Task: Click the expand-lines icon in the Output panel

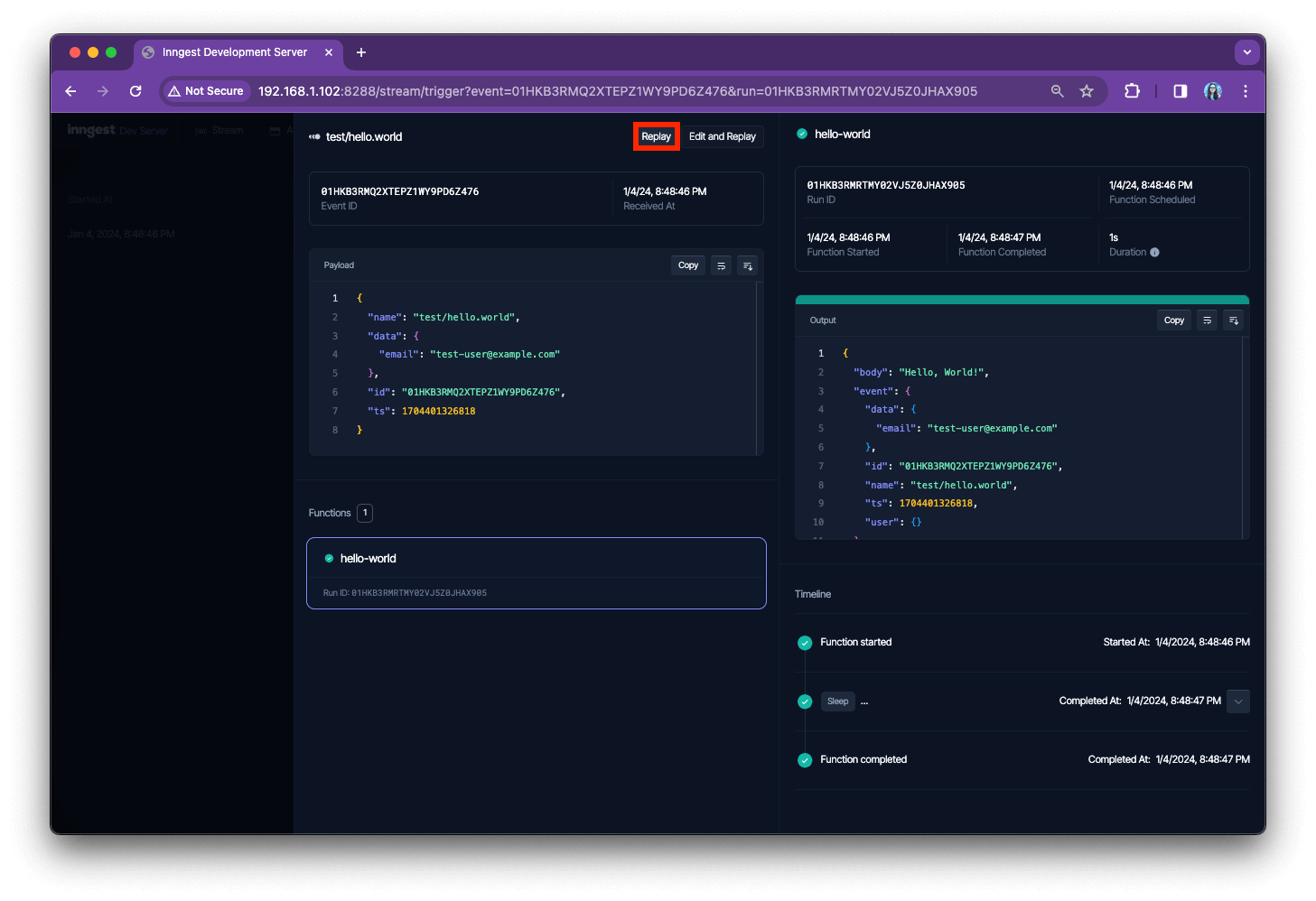Action: click(1233, 320)
